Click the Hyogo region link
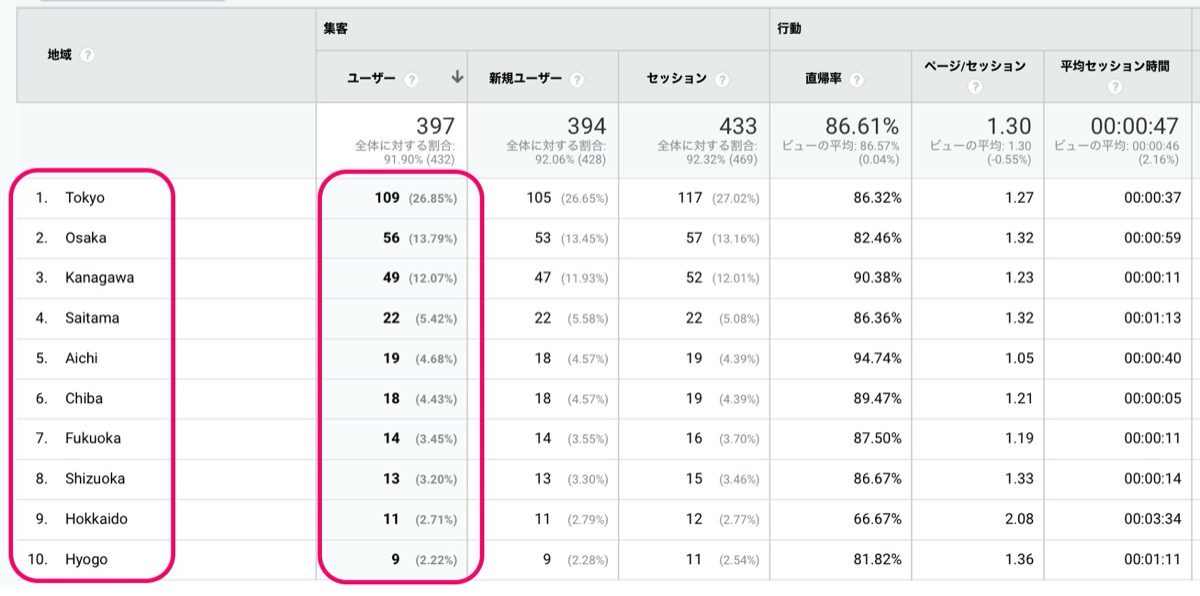Viewport: 1200px width, 596px height. click(x=86, y=560)
